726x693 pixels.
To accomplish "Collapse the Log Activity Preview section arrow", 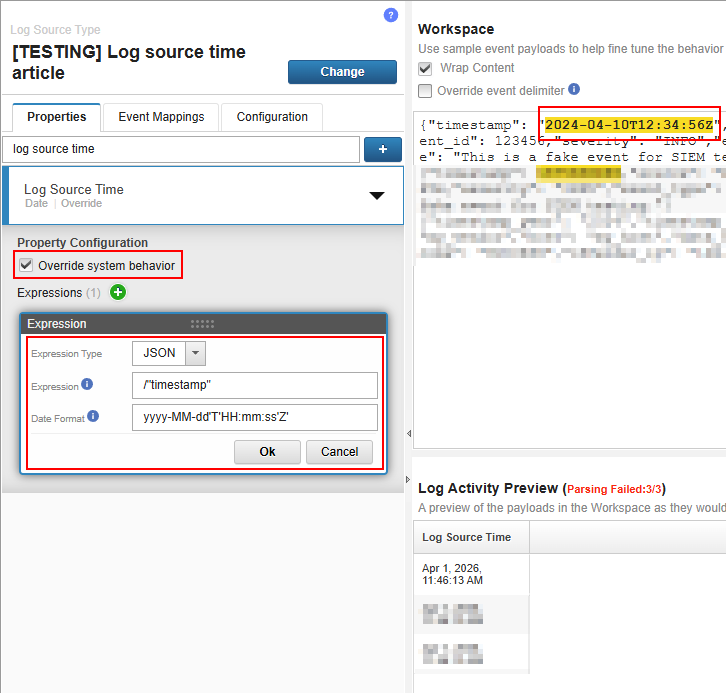I will pyautogui.click(x=407, y=481).
